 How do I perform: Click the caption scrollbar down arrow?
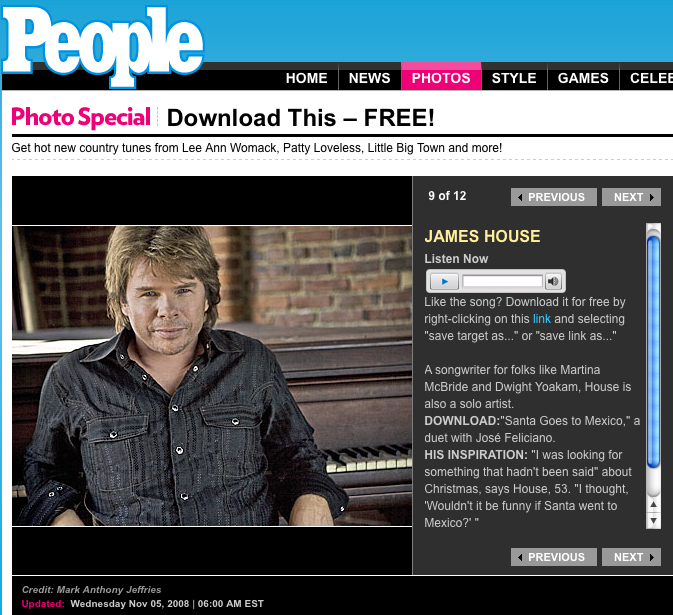click(653, 521)
